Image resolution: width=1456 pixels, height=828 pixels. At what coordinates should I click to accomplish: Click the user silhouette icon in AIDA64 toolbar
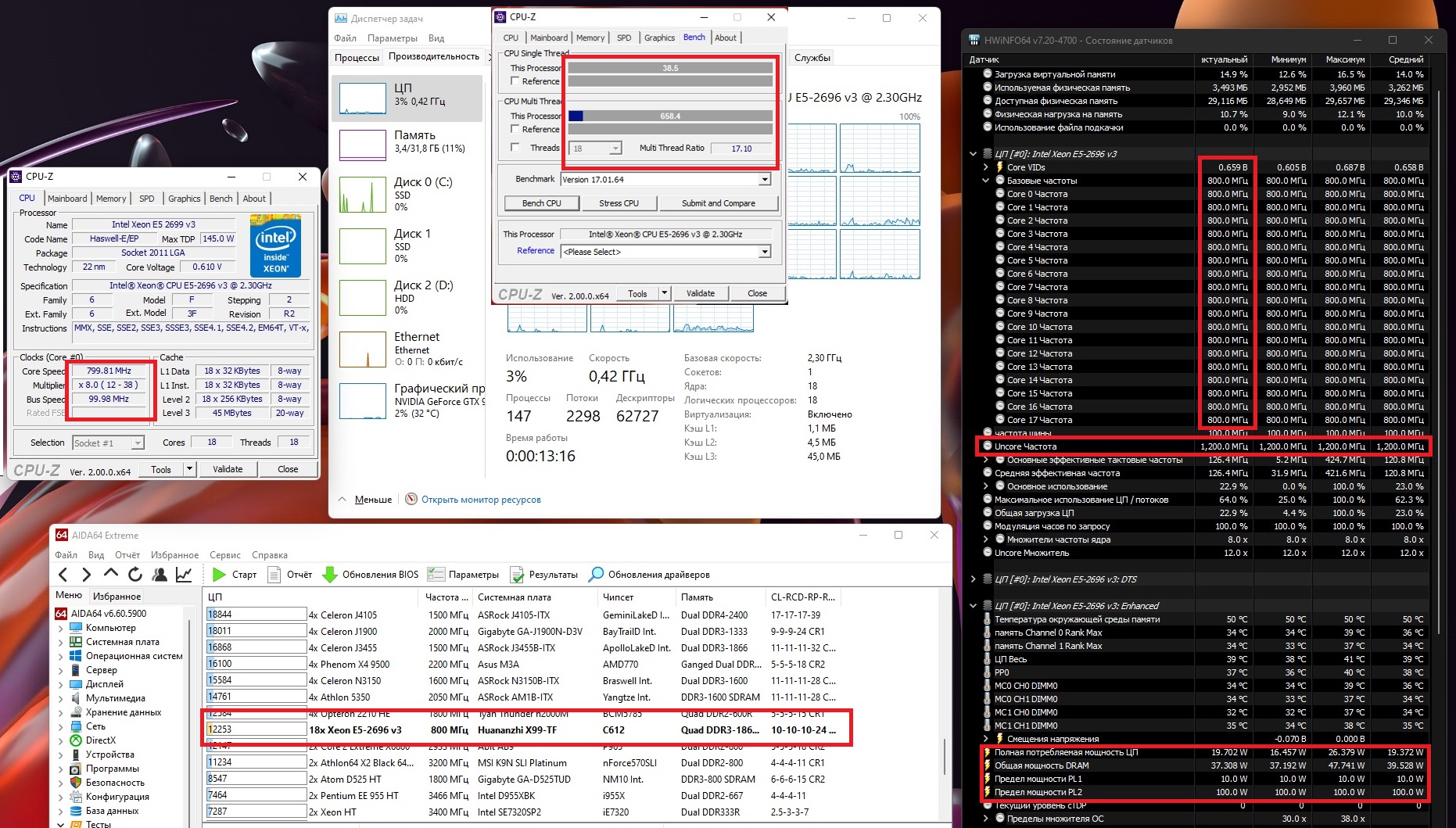[x=160, y=575]
